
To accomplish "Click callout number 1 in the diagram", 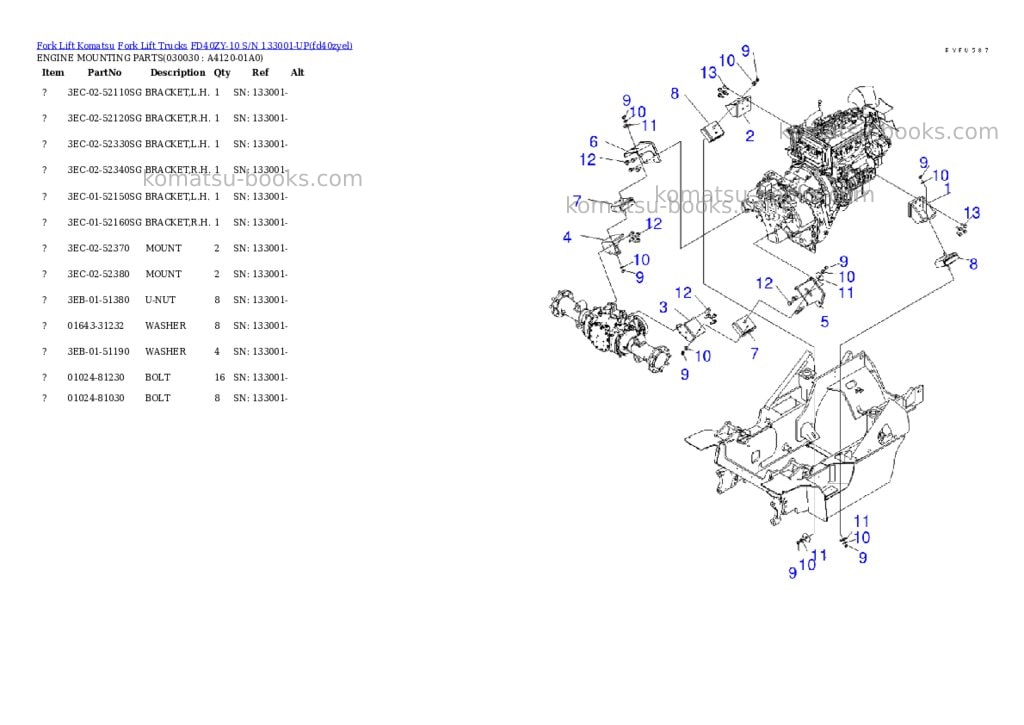I will (x=947, y=189).
